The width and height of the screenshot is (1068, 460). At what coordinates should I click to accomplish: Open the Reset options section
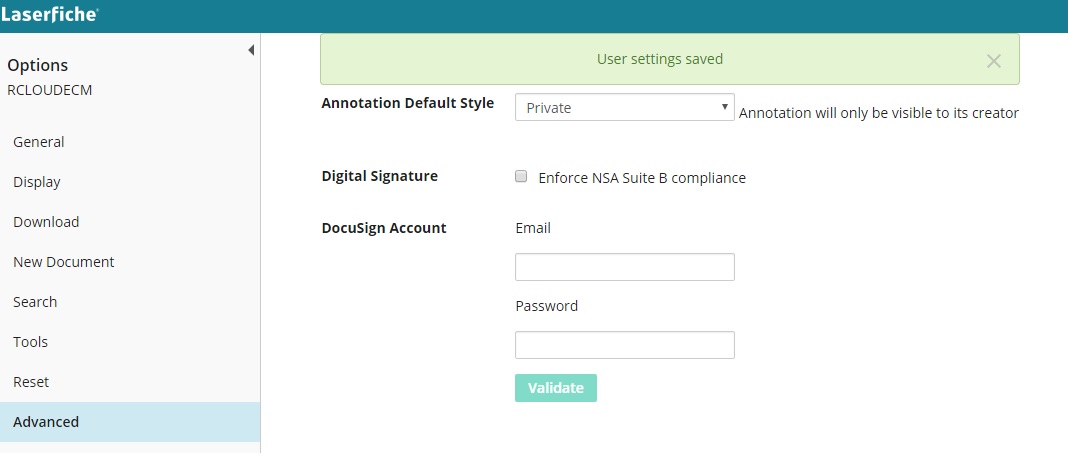pyautogui.click(x=31, y=382)
